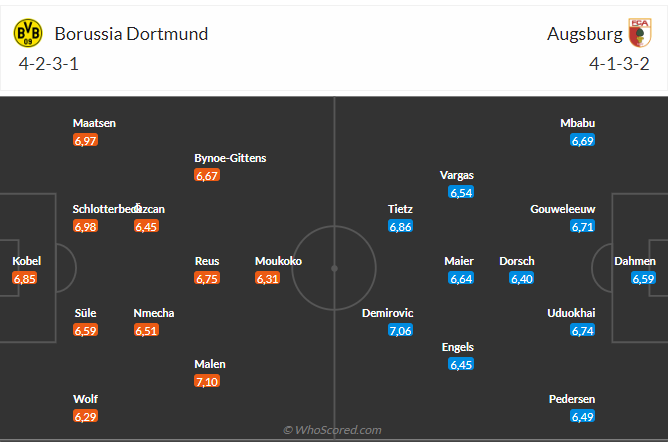Select player Pedersen's name
Image resolution: width=671 pixels, height=442 pixels.
pyautogui.click(x=572, y=399)
